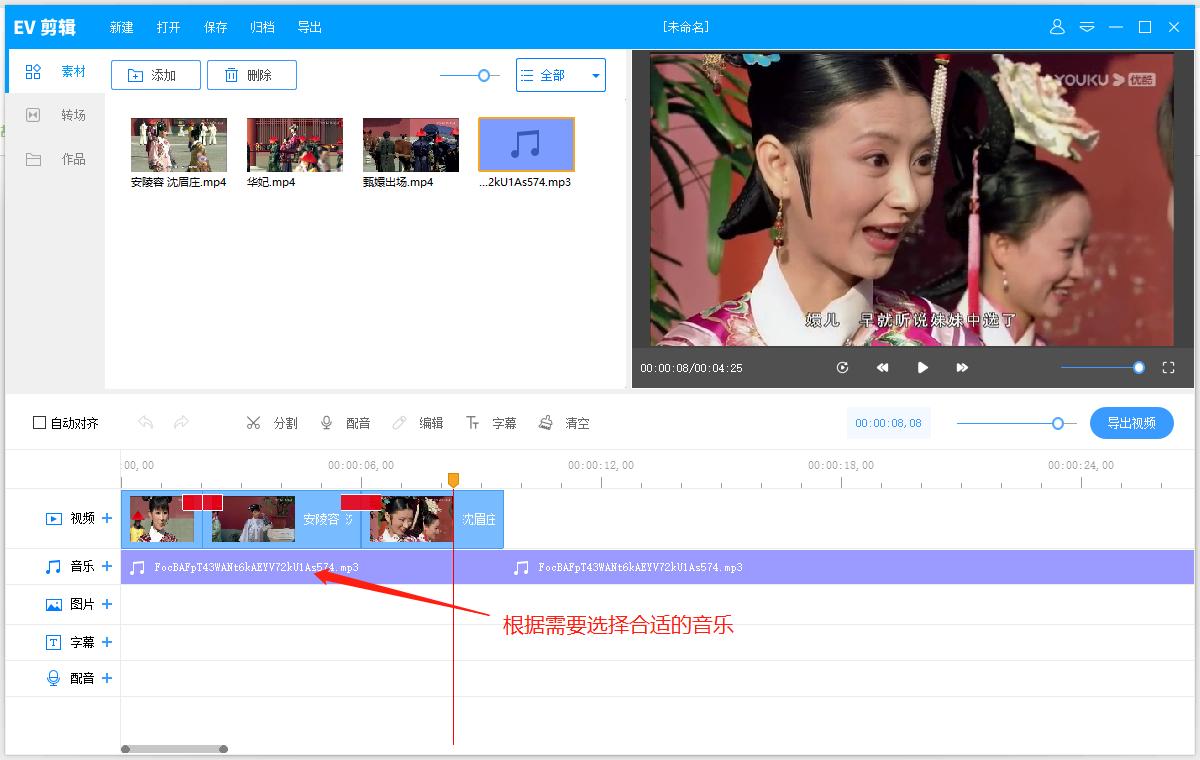
Task: Click the 00:00:18,00 ruler mark
Action: pyautogui.click(x=841, y=465)
